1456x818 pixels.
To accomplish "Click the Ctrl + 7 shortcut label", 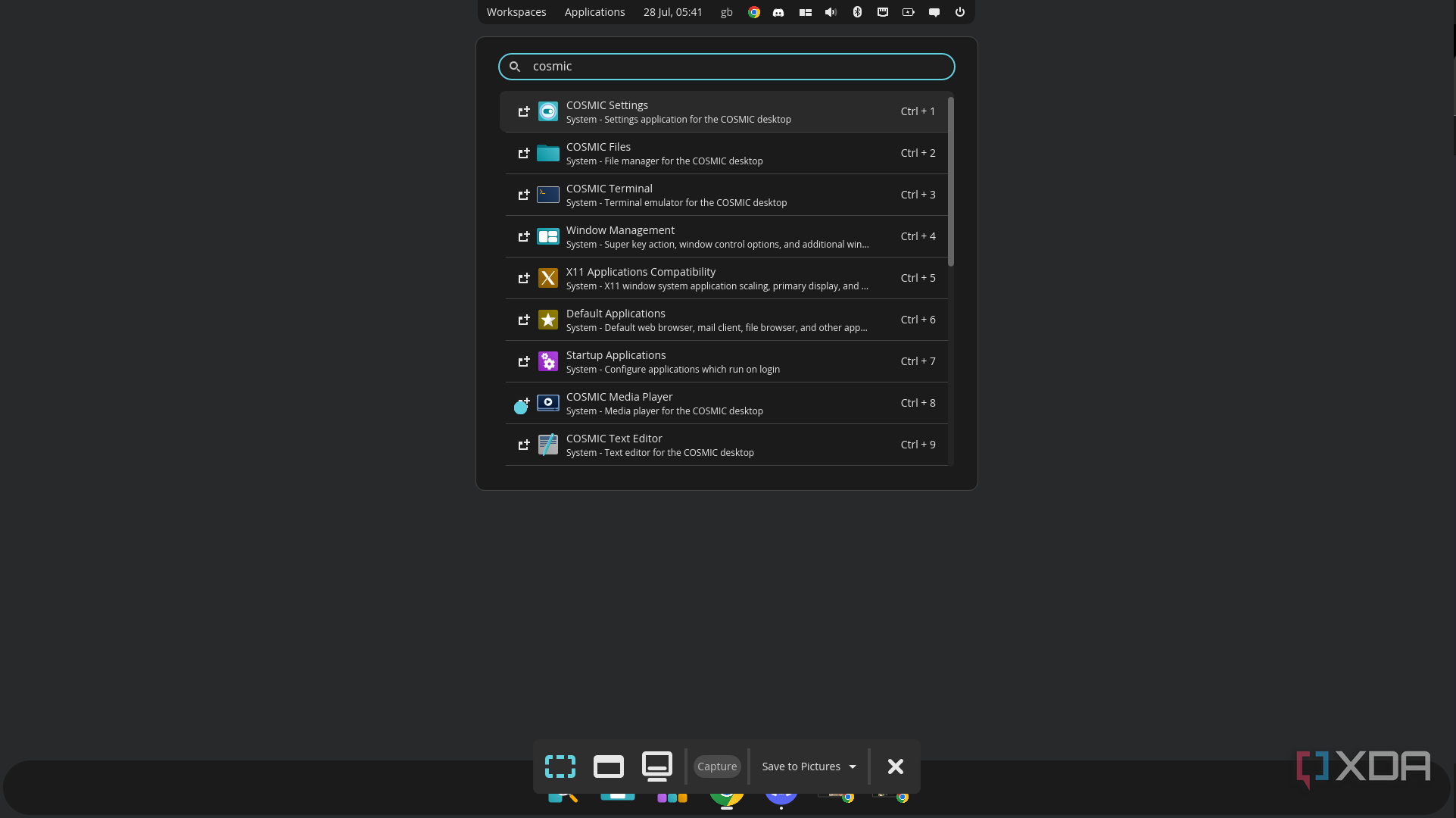I will coord(918,361).
